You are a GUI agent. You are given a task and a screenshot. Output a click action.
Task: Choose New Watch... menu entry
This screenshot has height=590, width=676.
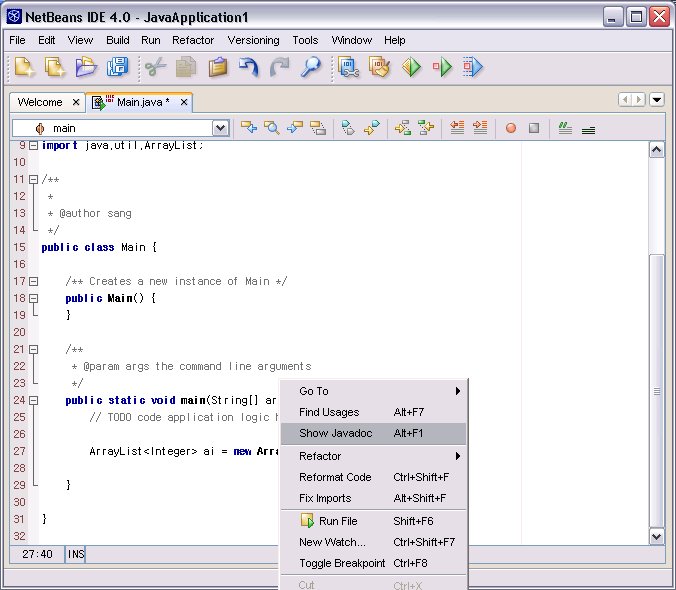click(373, 542)
